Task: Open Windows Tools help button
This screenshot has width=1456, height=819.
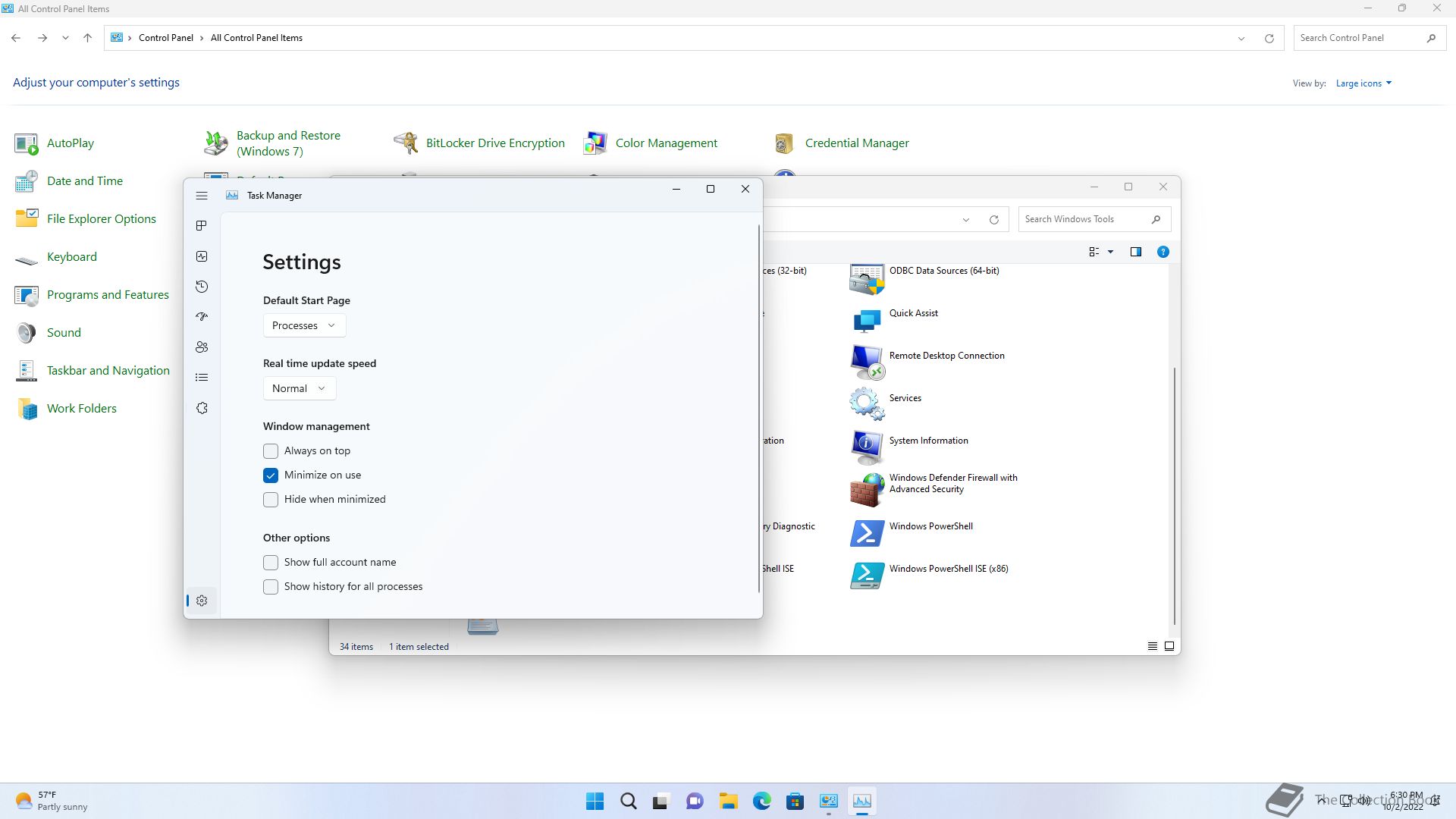Action: pyautogui.click(x=1163, y=252)
